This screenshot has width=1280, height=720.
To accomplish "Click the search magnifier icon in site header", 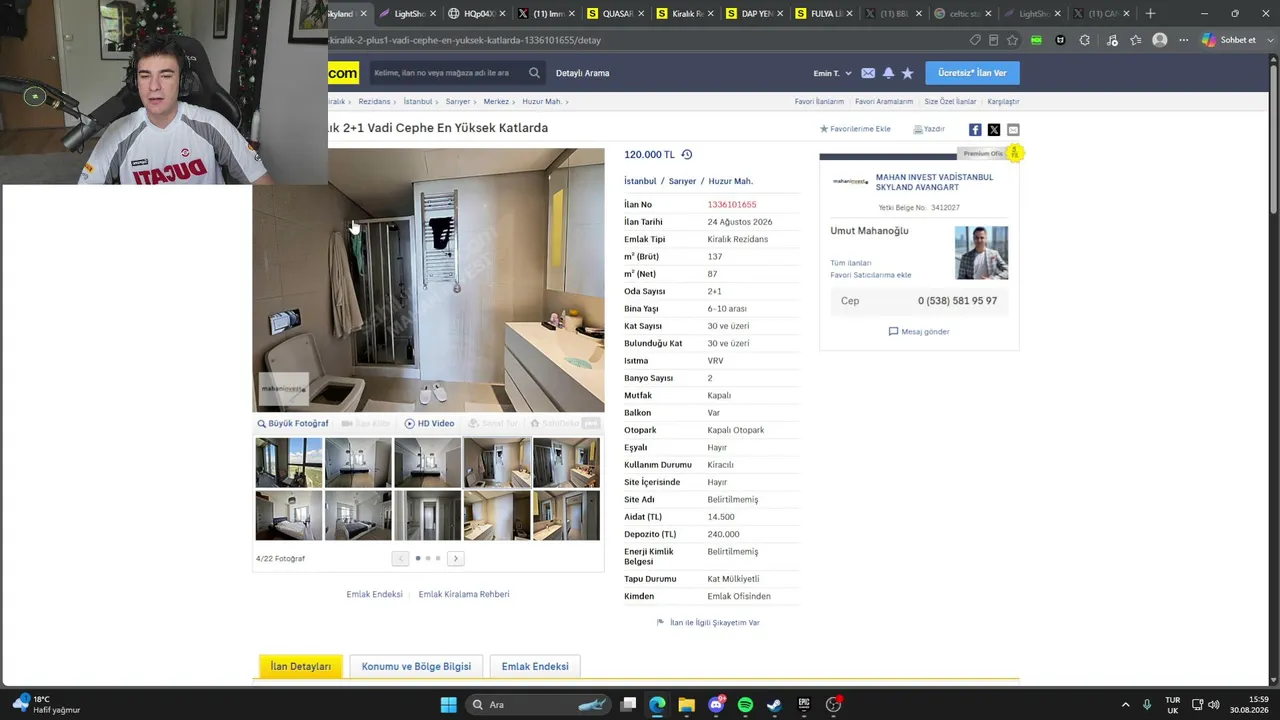I will click(x=534, y=73).
